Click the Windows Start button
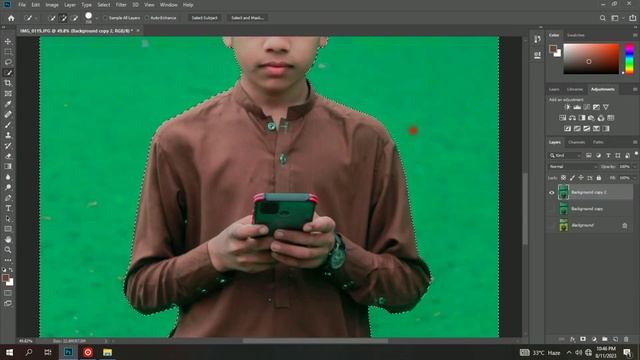 click(x=9, y=352)
